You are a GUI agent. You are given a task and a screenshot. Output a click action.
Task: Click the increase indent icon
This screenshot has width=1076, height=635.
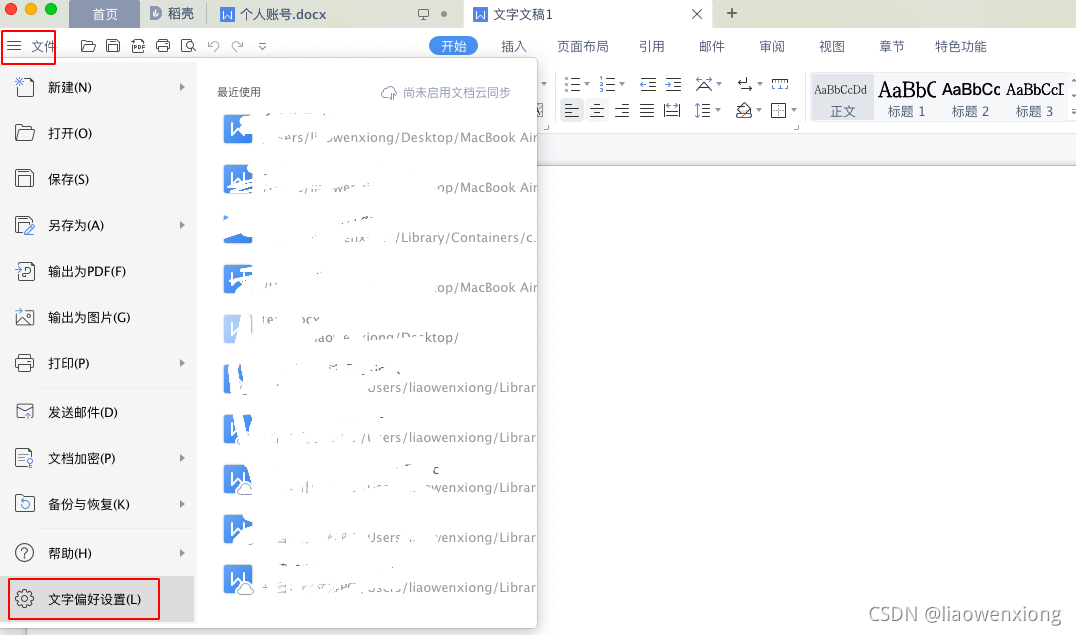pyautogui.click(x=672, y=85)
